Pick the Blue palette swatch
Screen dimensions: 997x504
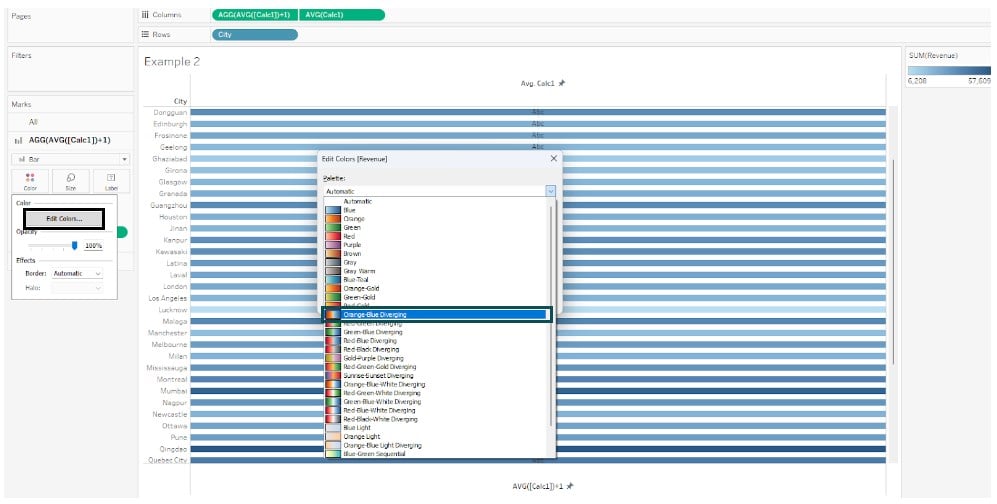(x=333, y=210)
